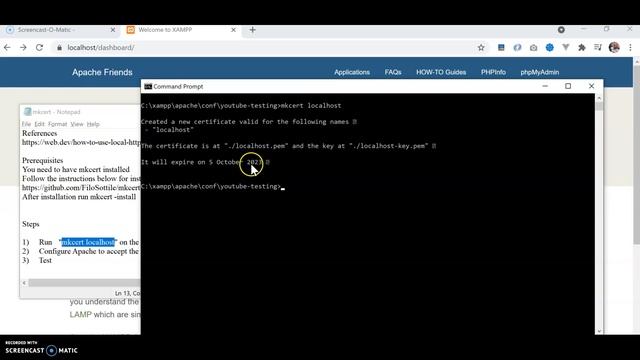Click the funnel-shaped extension icon

pyautogui.click(x=566, y=48)
